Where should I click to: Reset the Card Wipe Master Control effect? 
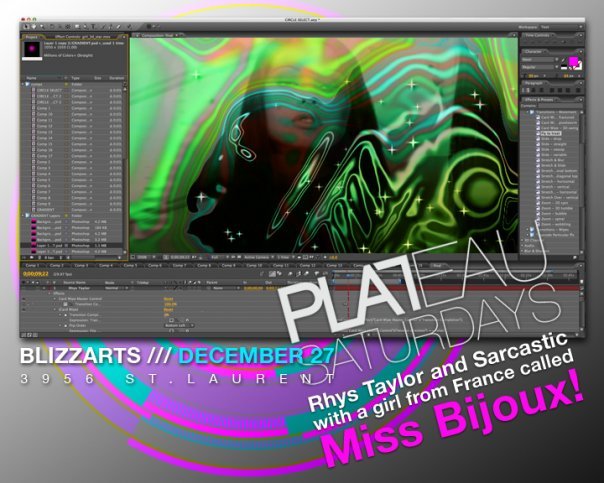point(168,299)
